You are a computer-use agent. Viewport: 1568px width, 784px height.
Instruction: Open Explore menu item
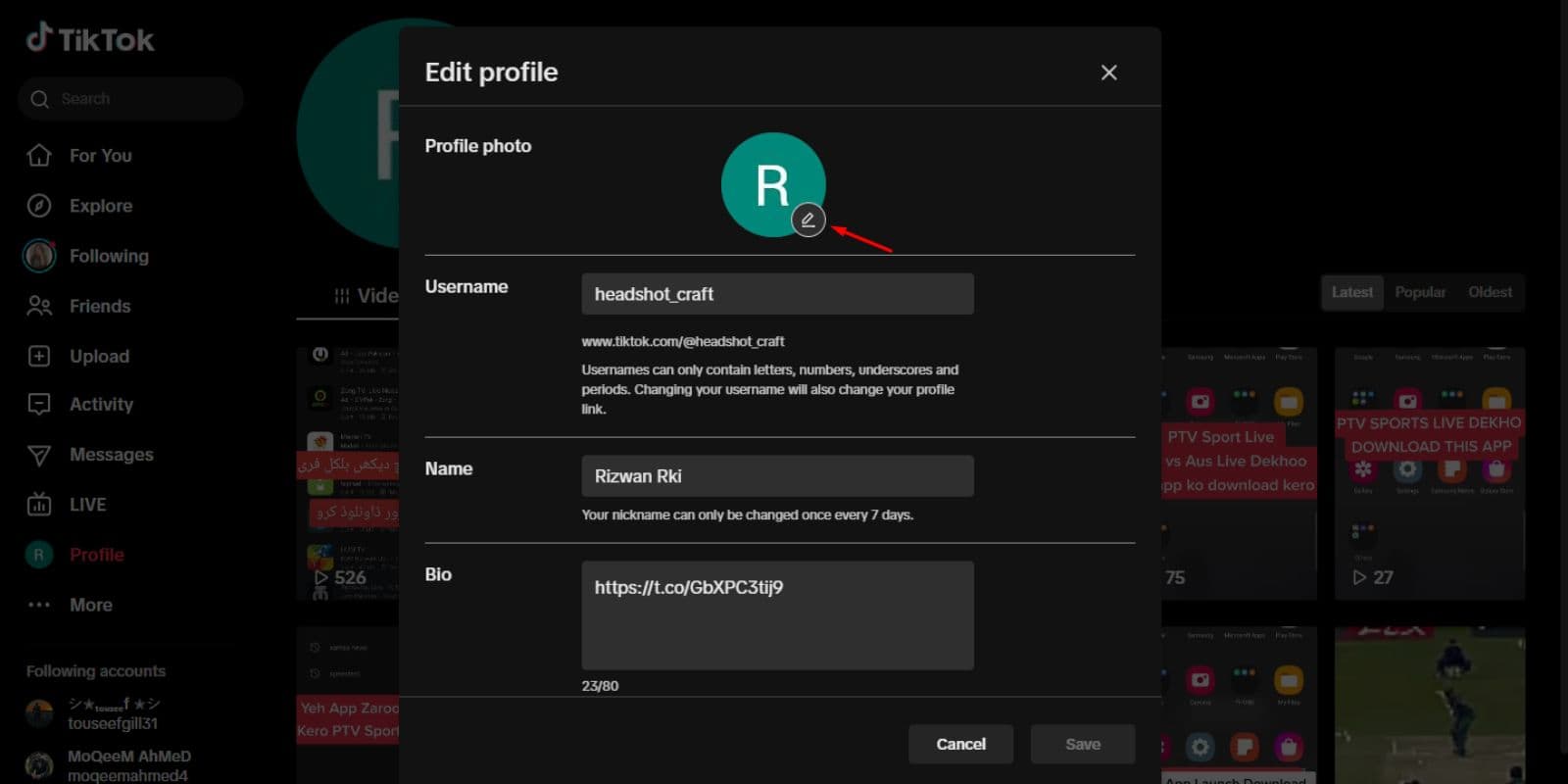[100, 206]
